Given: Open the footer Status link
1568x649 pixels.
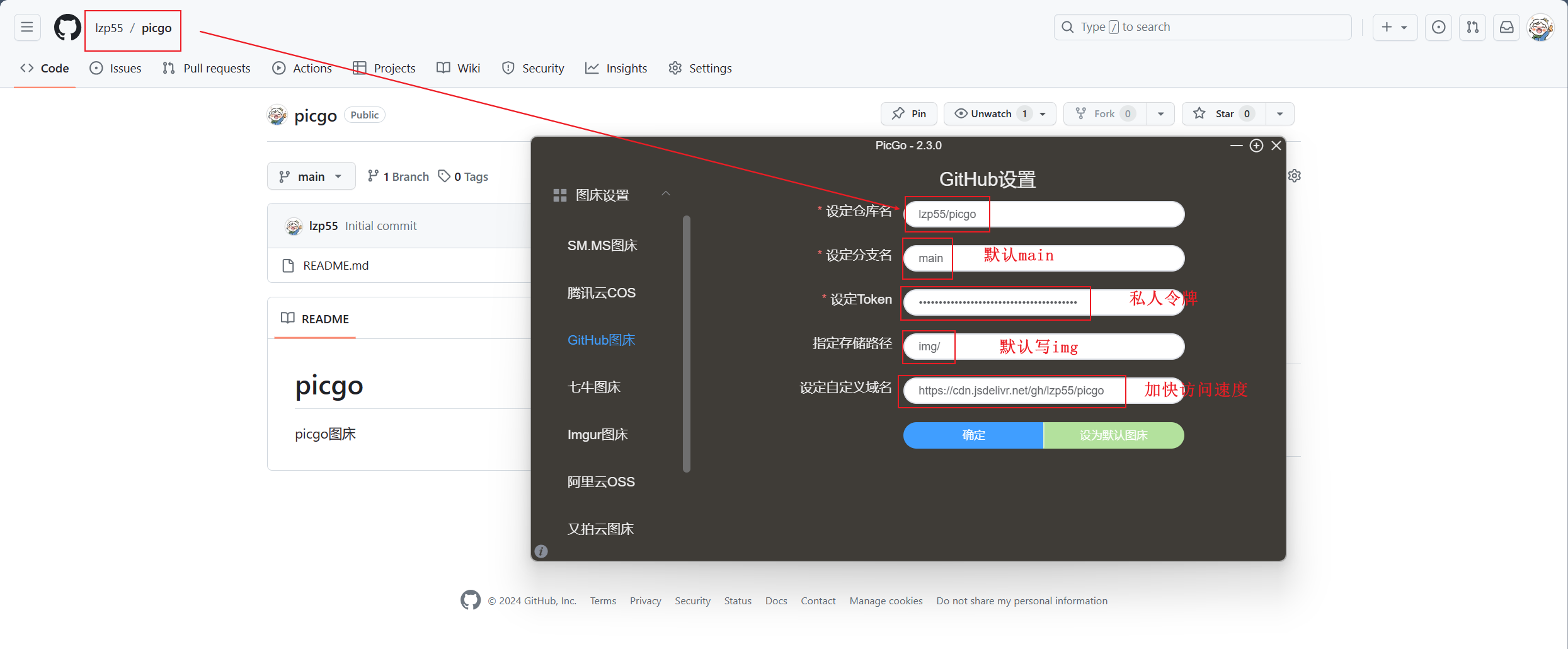Looking at the screenshot, I should tap(738, 600).
